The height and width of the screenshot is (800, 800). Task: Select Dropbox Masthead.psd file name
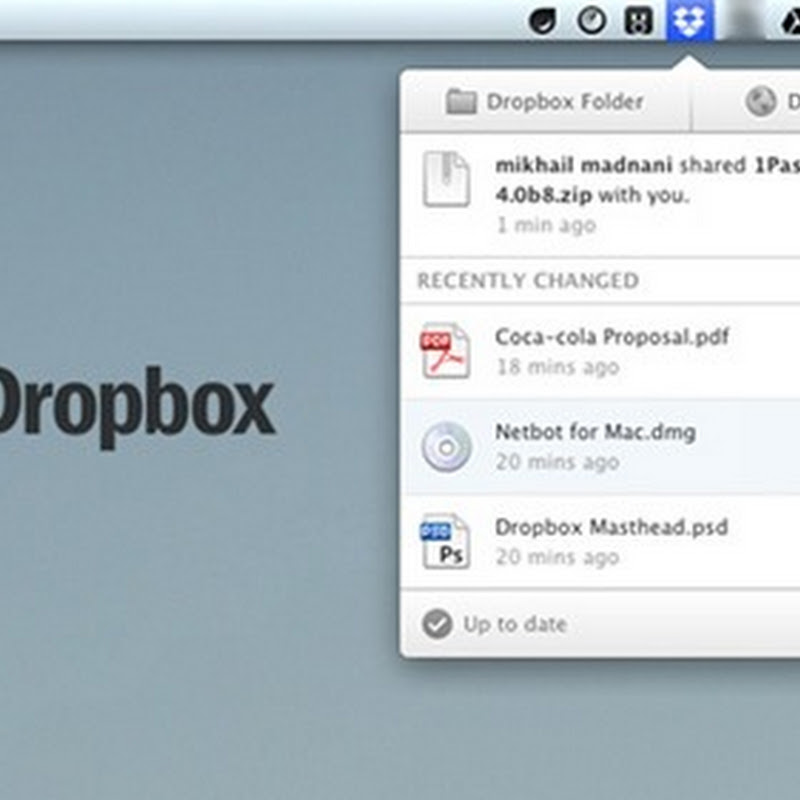coord(611,528)
